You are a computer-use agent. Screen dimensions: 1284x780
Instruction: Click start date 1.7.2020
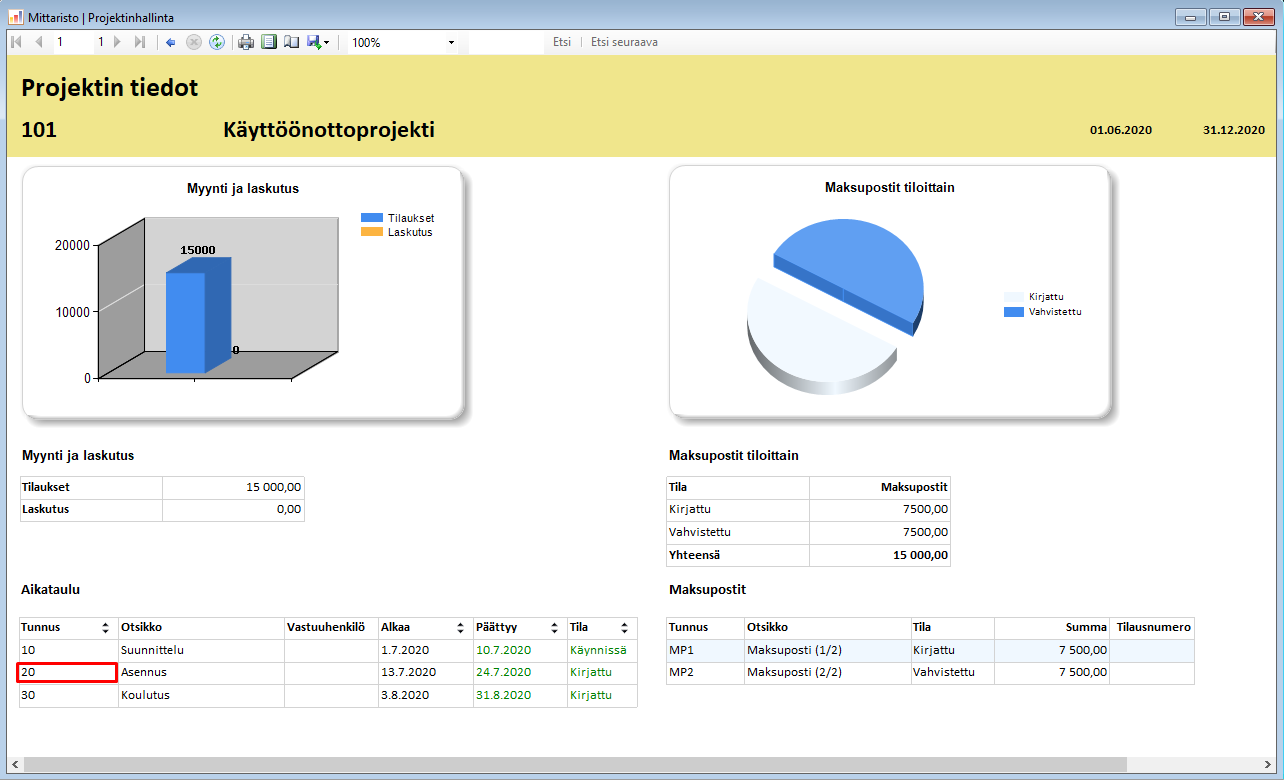[405, 650]
